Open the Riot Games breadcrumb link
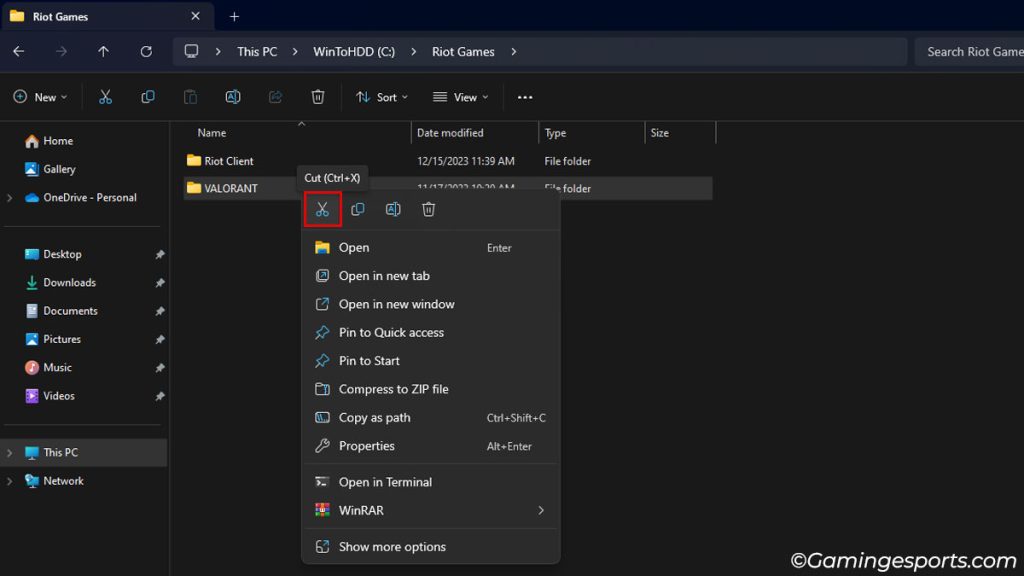 click(462, 51)
